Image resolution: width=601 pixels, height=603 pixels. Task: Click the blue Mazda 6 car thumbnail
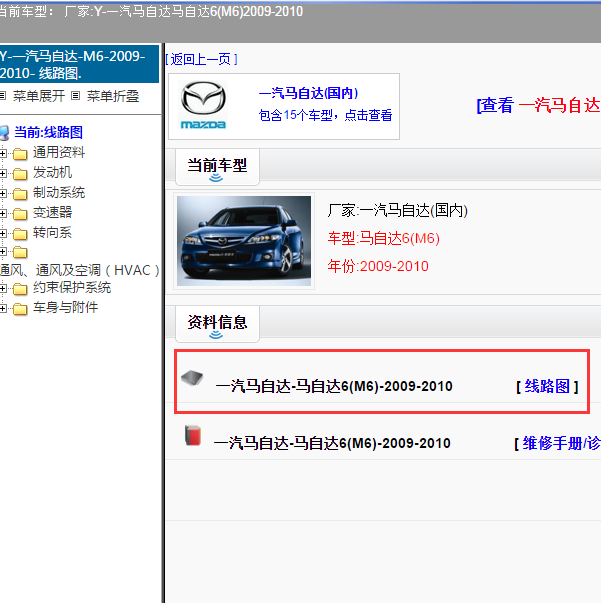pyautogui.click(x=244, y=240)
